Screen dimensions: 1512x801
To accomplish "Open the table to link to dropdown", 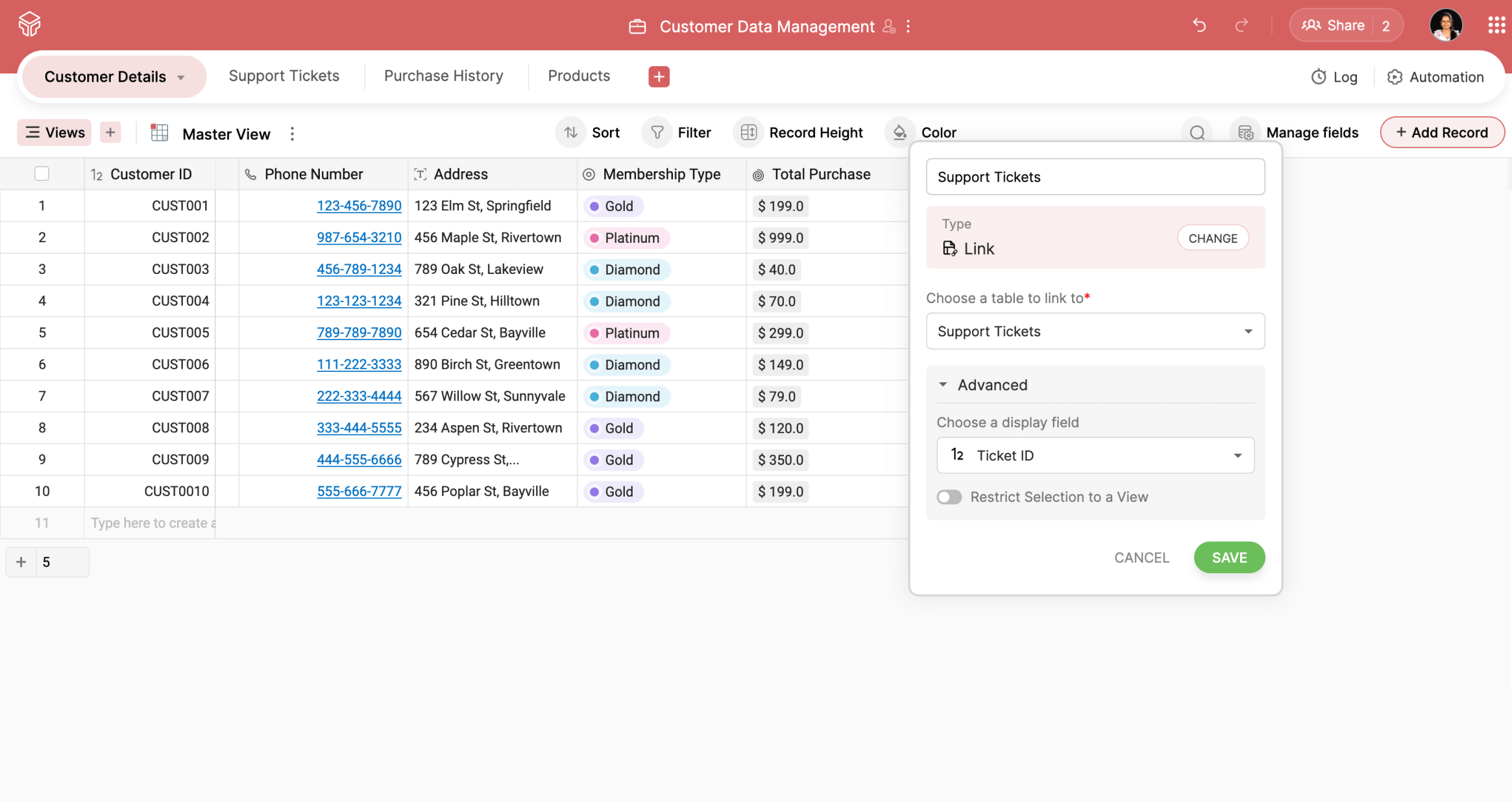I will pos(1095,331).
